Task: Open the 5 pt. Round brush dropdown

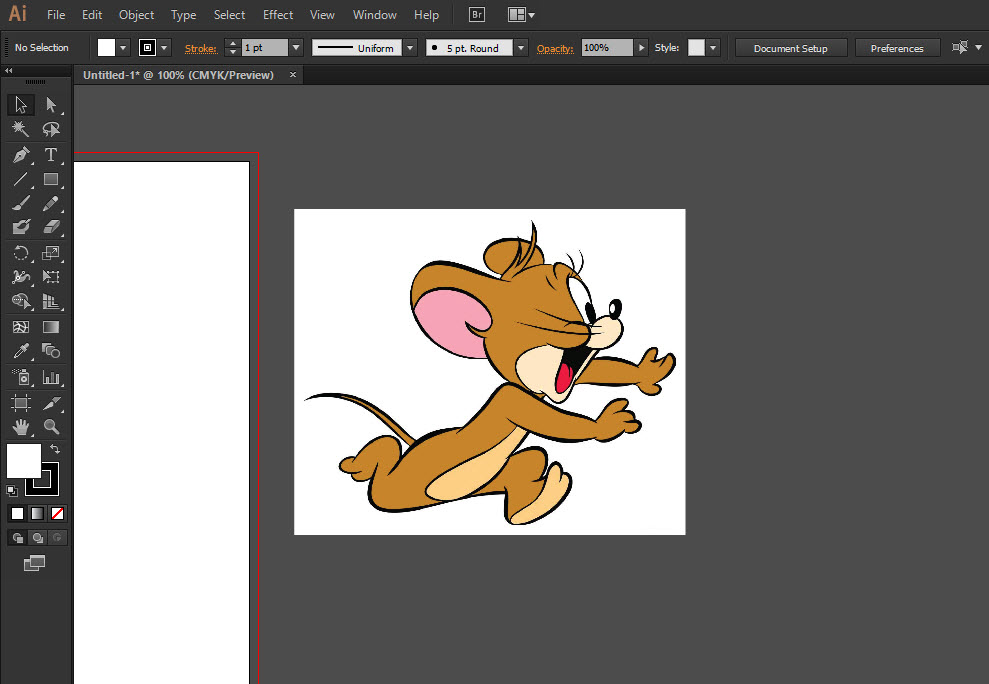Action: (521, 48)
